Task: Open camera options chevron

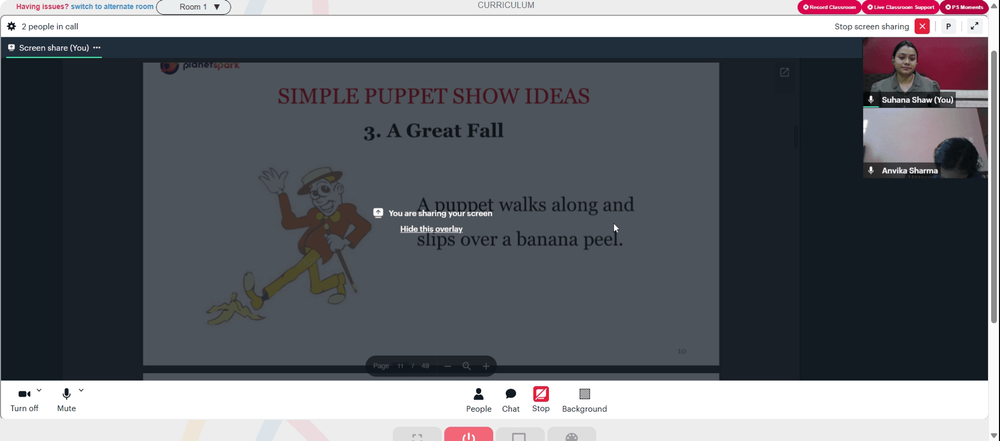Action: coord(39,390)
